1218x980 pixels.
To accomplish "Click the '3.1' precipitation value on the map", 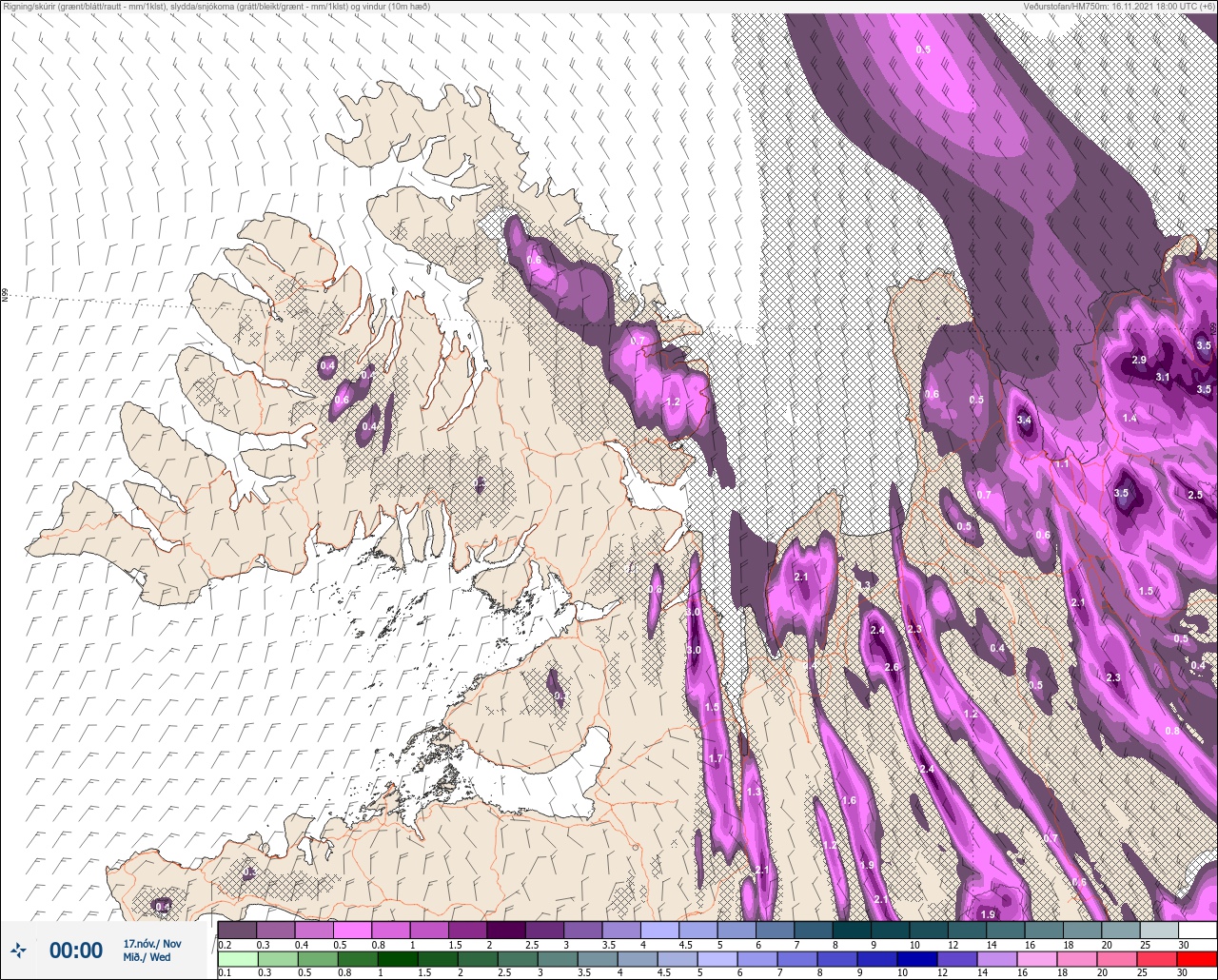I will tap(1162, 377).
